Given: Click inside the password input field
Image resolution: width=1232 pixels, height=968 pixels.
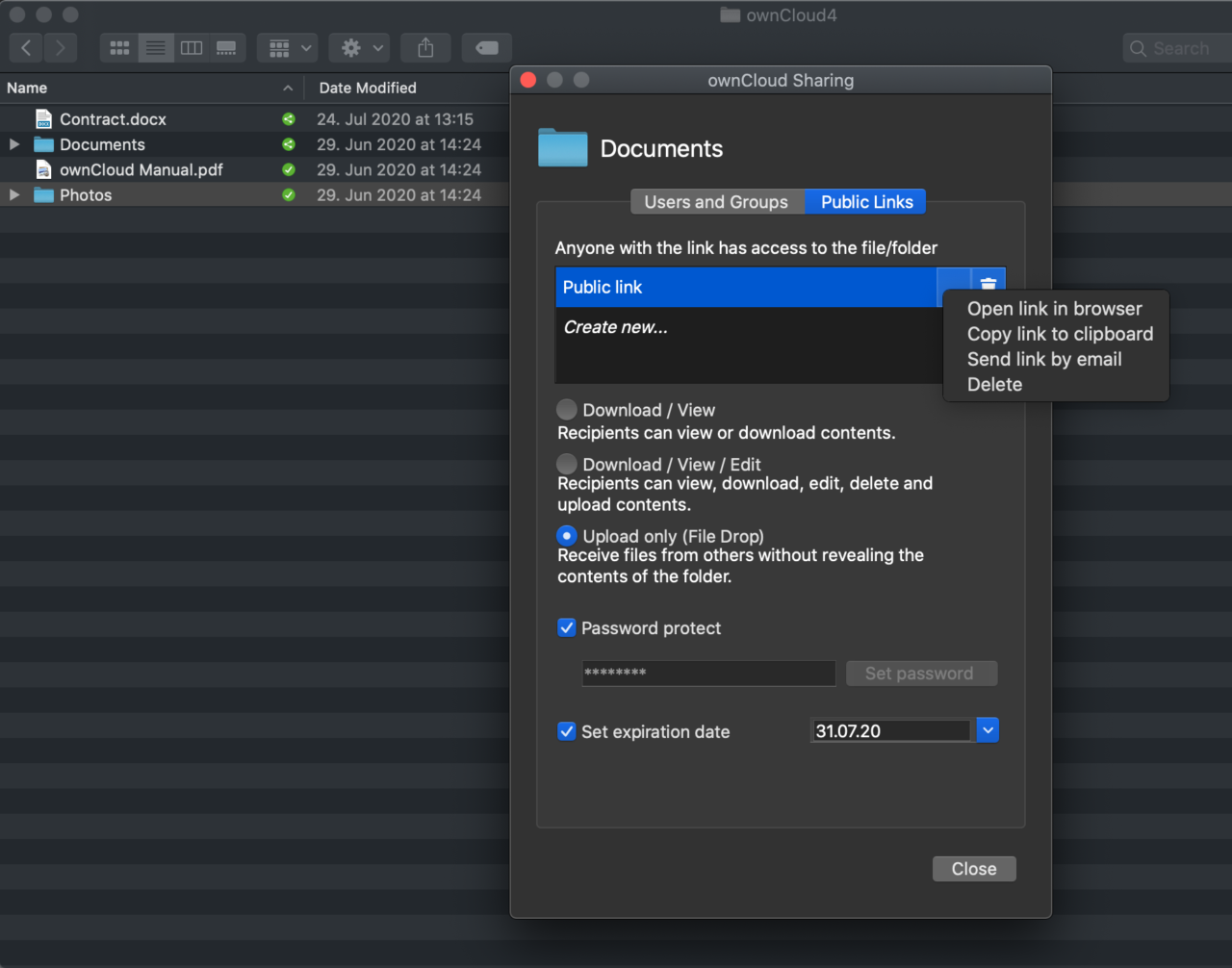Looking at the screenshot, I should 707,673.
